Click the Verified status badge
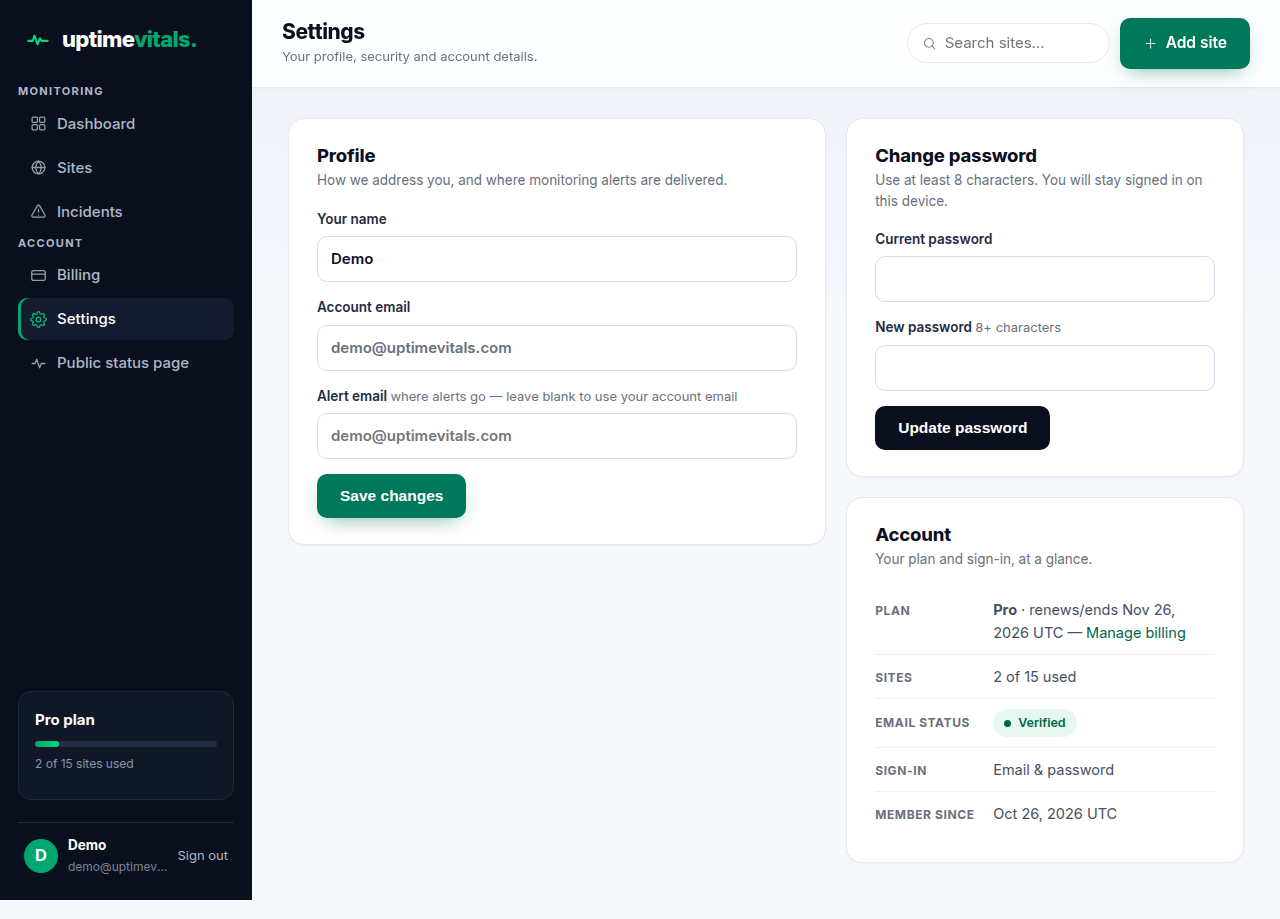Image resolution: width=1280 pixels, height=919 pixels. pos(1035,723)
